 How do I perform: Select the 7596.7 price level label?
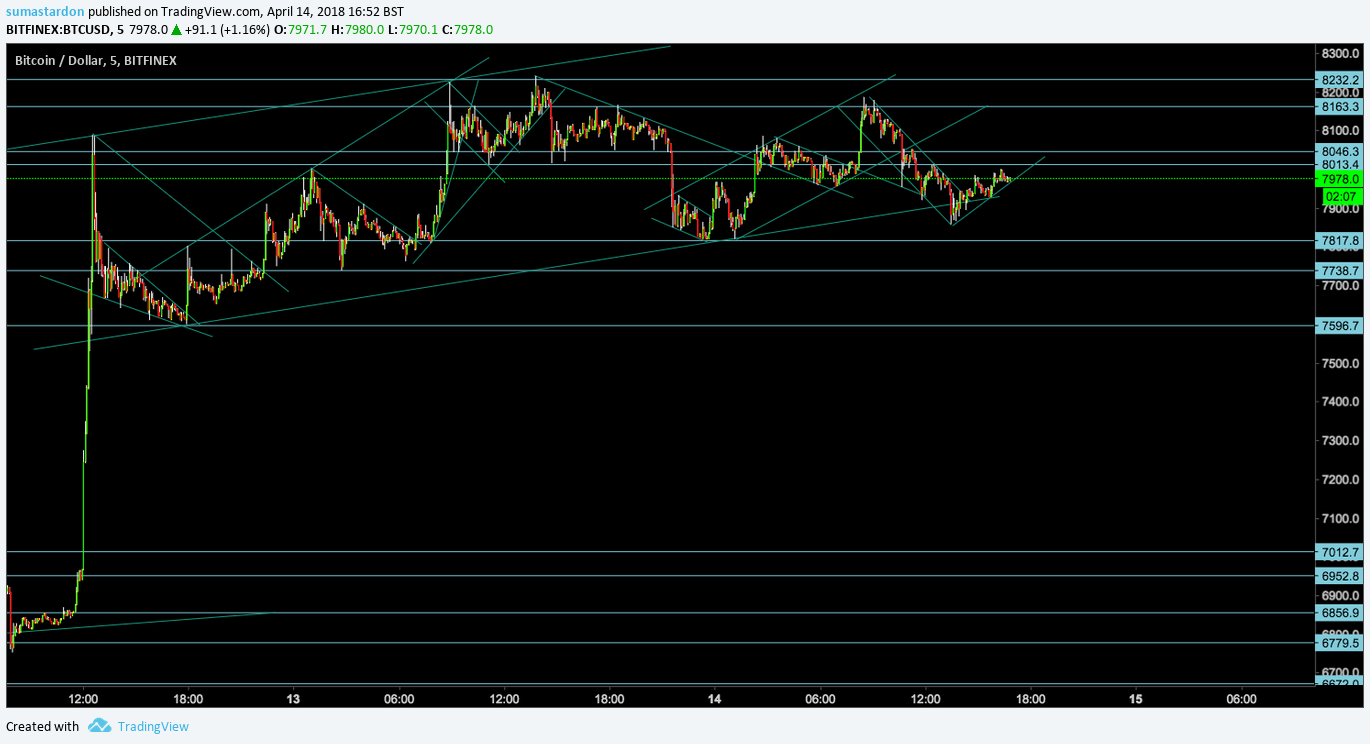(x=1340, y=325)
